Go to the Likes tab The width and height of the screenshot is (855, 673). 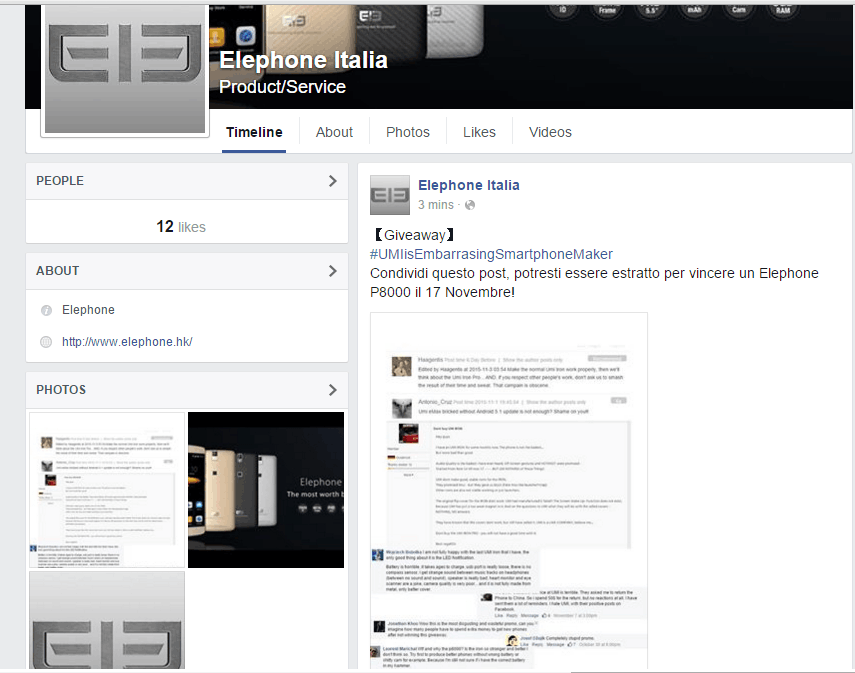click(x=479, y=133)
